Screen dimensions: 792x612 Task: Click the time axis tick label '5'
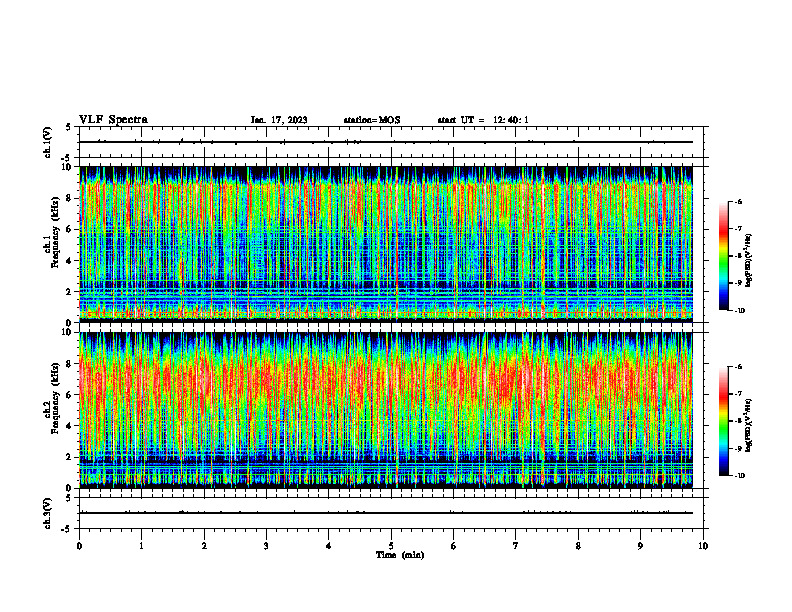(391, 546)
